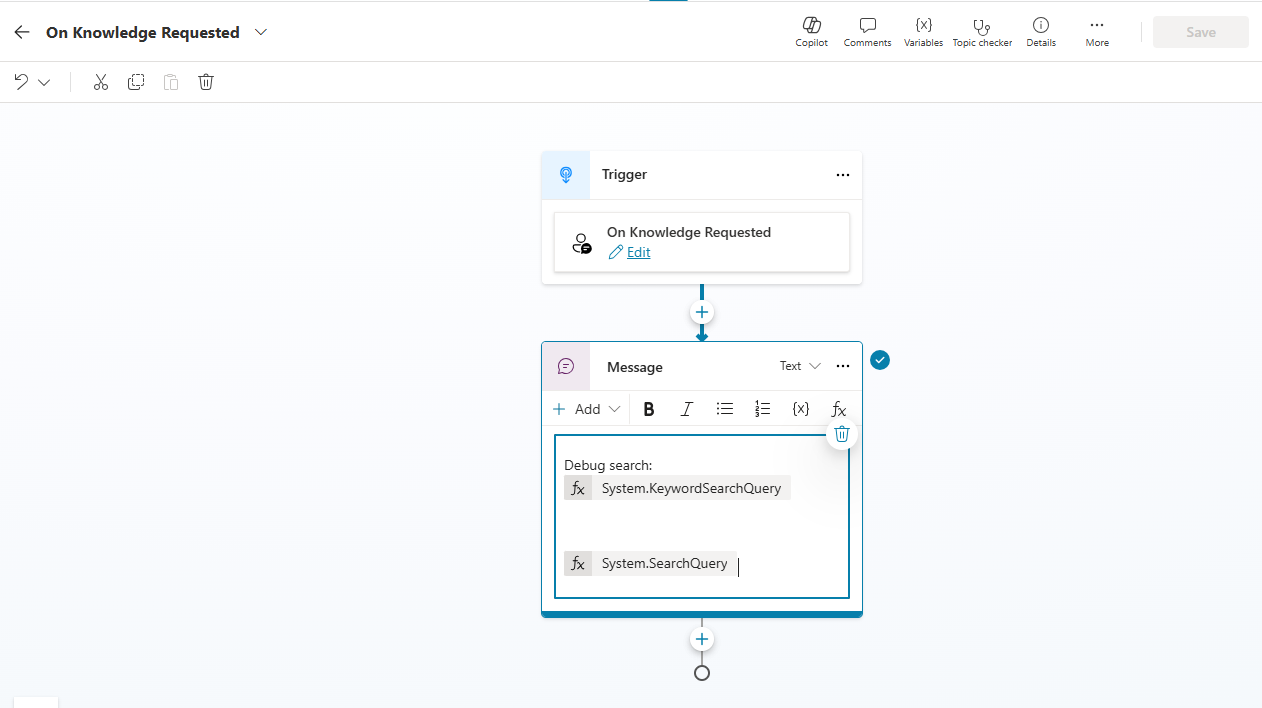The width and height of the screenshot is (1262, 708).
Task: Delete selected node using toolbar trash icon
Action: pyautogui.click(x=206, y=82)
